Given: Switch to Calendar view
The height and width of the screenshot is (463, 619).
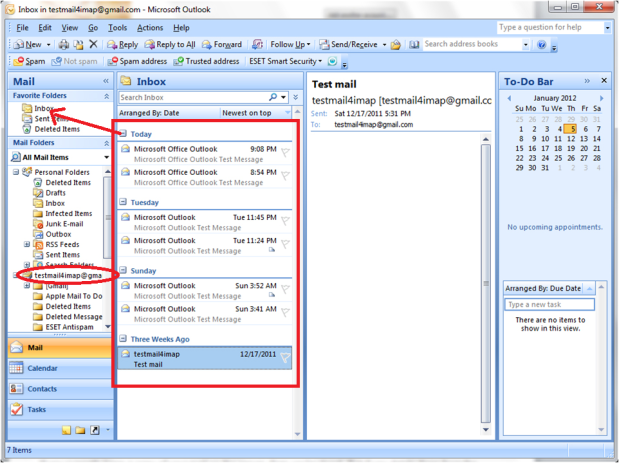Looking at the screenshot, I should click(60, 368).
